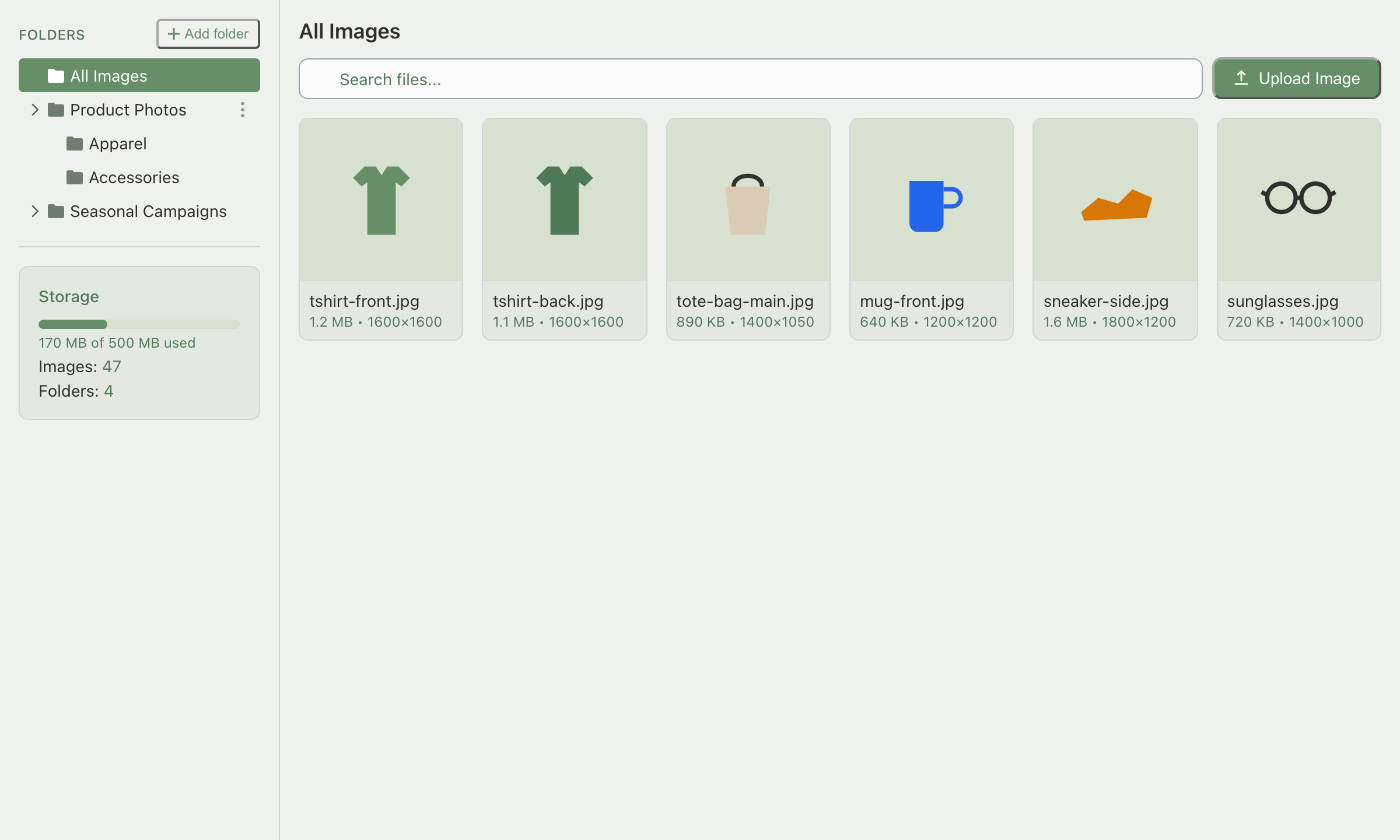Select the Seasonal Campaigns folder label
Image resolution: width=1400 pixels, height=840 pixels.
tap(148, 211)
